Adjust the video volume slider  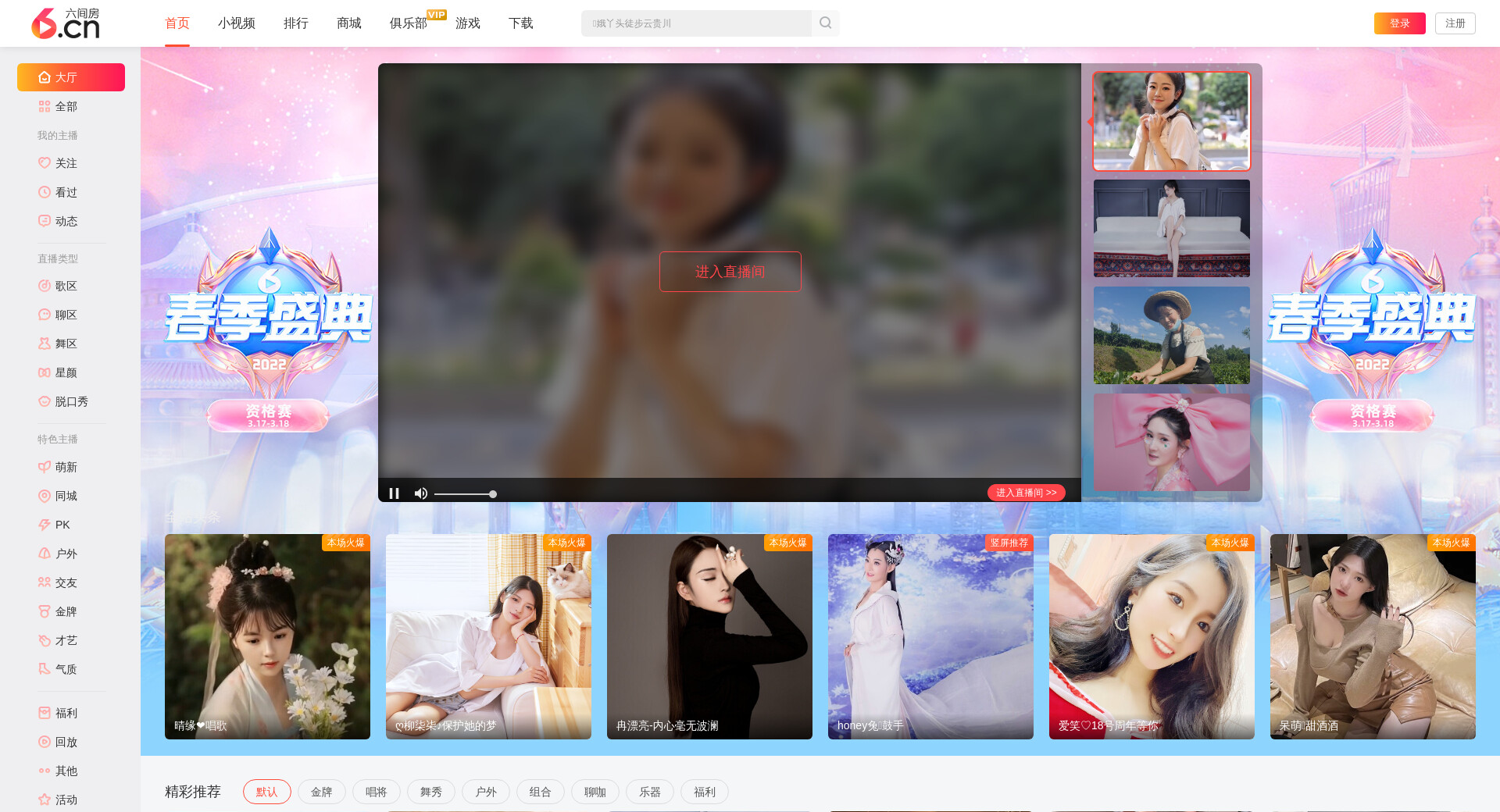(465, 494)
